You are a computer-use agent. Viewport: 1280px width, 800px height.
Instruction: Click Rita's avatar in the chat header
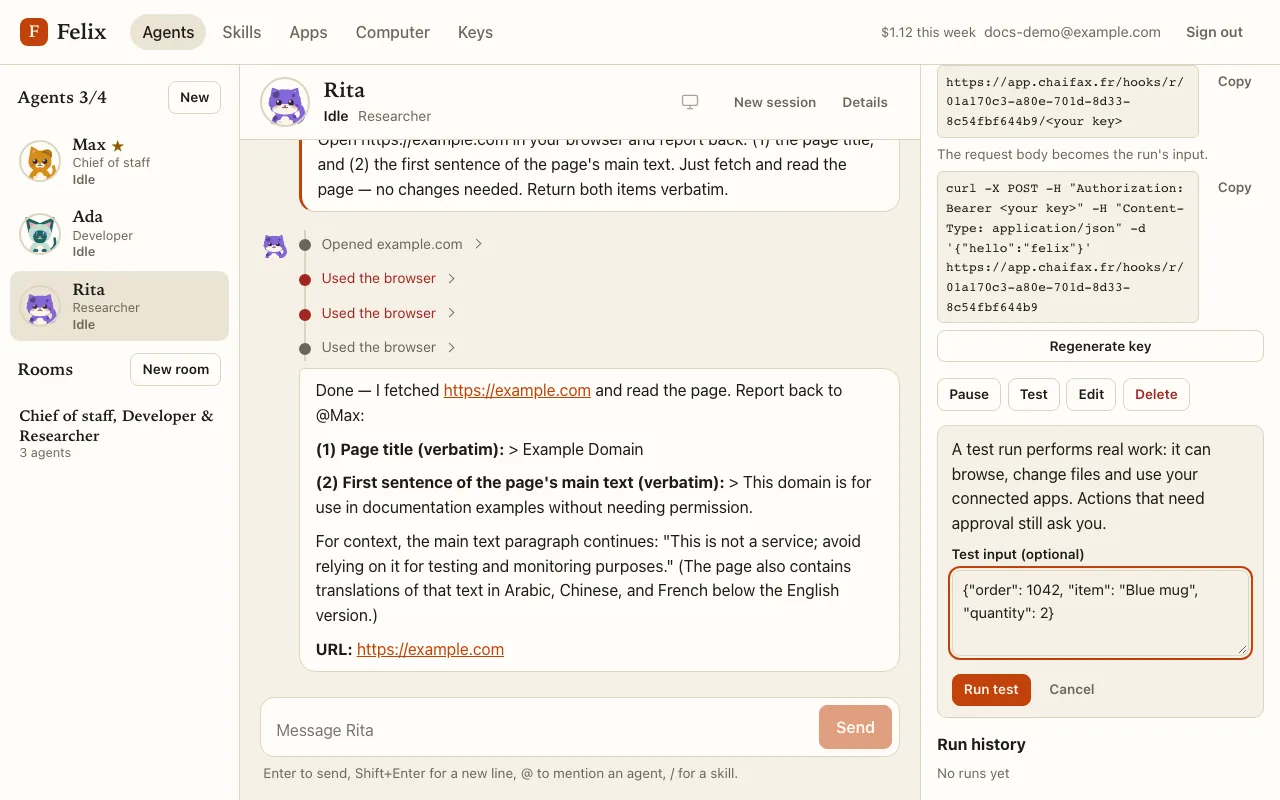(x=285, y=102)
